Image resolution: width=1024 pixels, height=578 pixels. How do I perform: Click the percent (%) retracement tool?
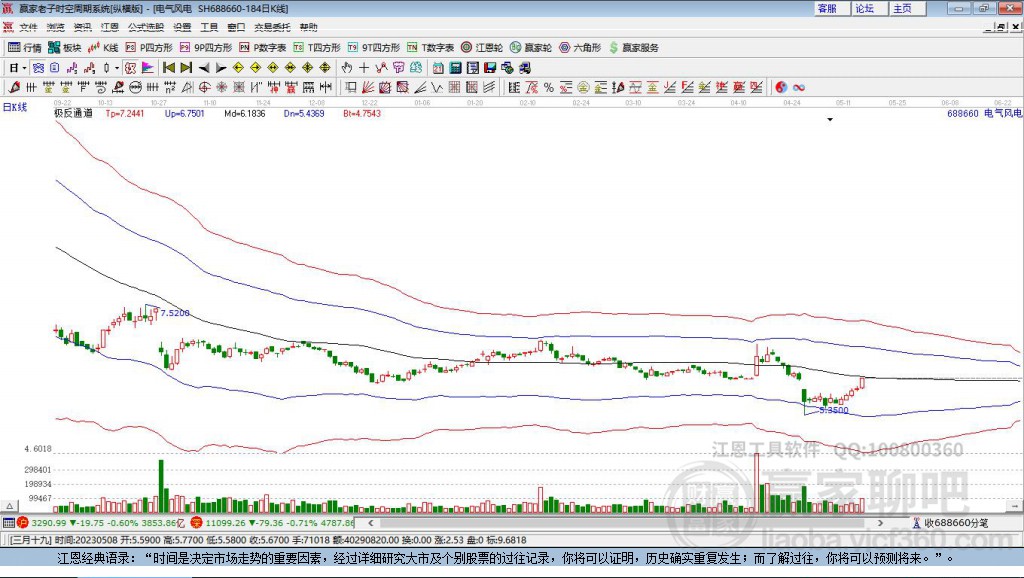click(549, 88)
